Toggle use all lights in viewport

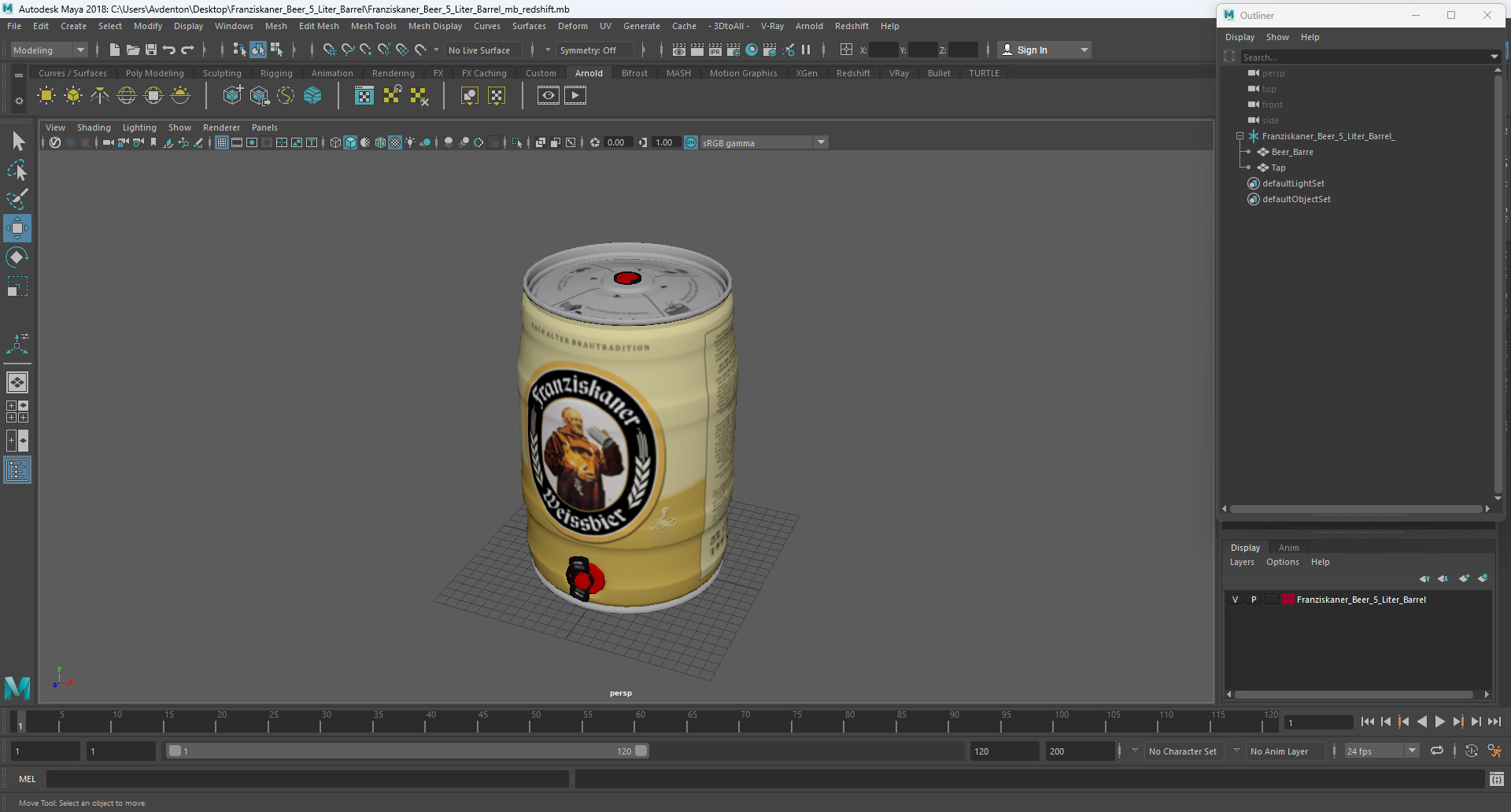411,142
